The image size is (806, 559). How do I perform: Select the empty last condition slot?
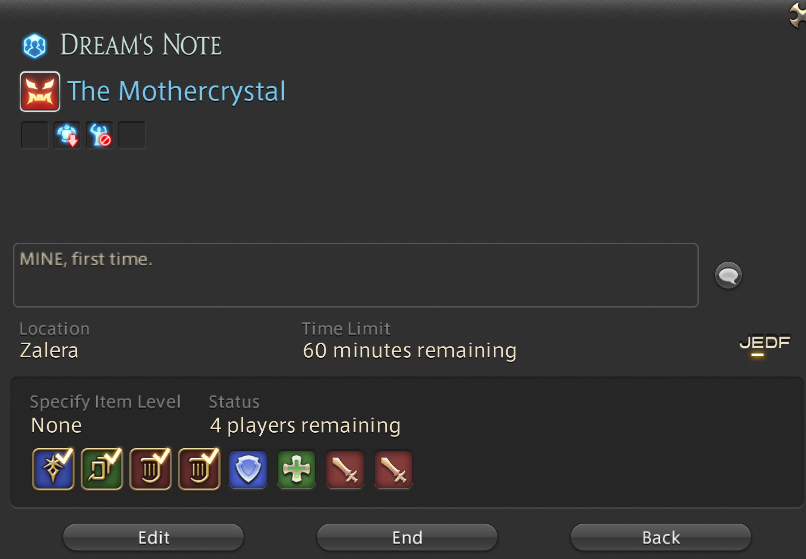[x=132, y=135]
